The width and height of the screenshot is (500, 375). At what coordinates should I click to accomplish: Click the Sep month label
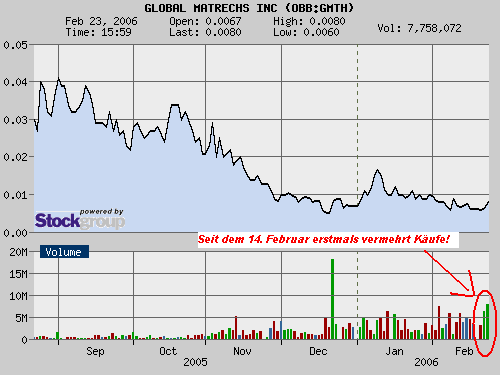point(95,351)
